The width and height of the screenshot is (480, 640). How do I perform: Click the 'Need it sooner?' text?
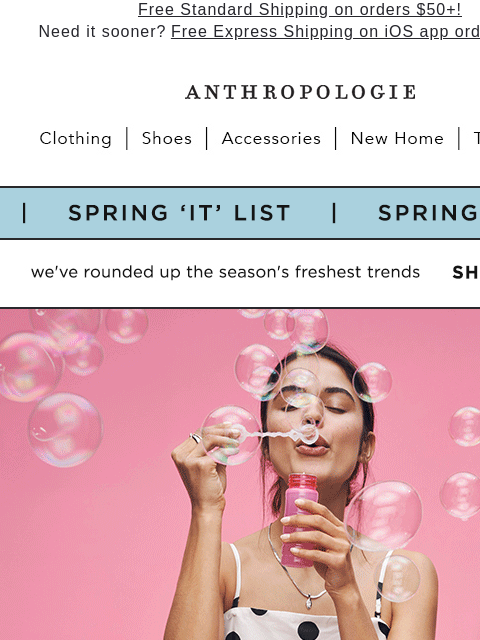pyautogui.click(x=102, y=32)
